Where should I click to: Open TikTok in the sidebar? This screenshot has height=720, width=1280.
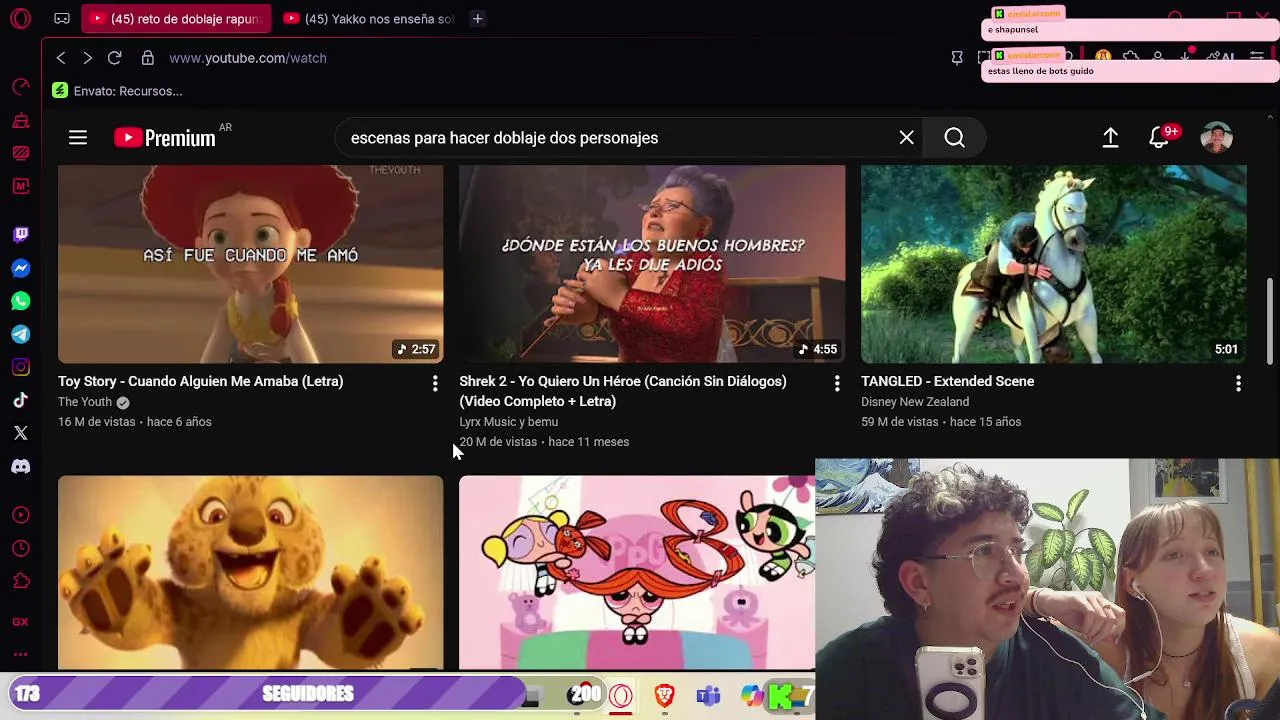pyautogui.click(x=21, y=400)
